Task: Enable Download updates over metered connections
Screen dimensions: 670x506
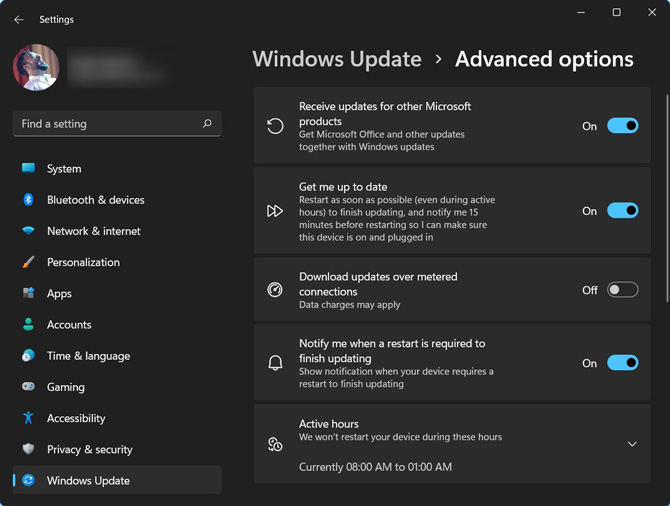Action: point(623,290)
